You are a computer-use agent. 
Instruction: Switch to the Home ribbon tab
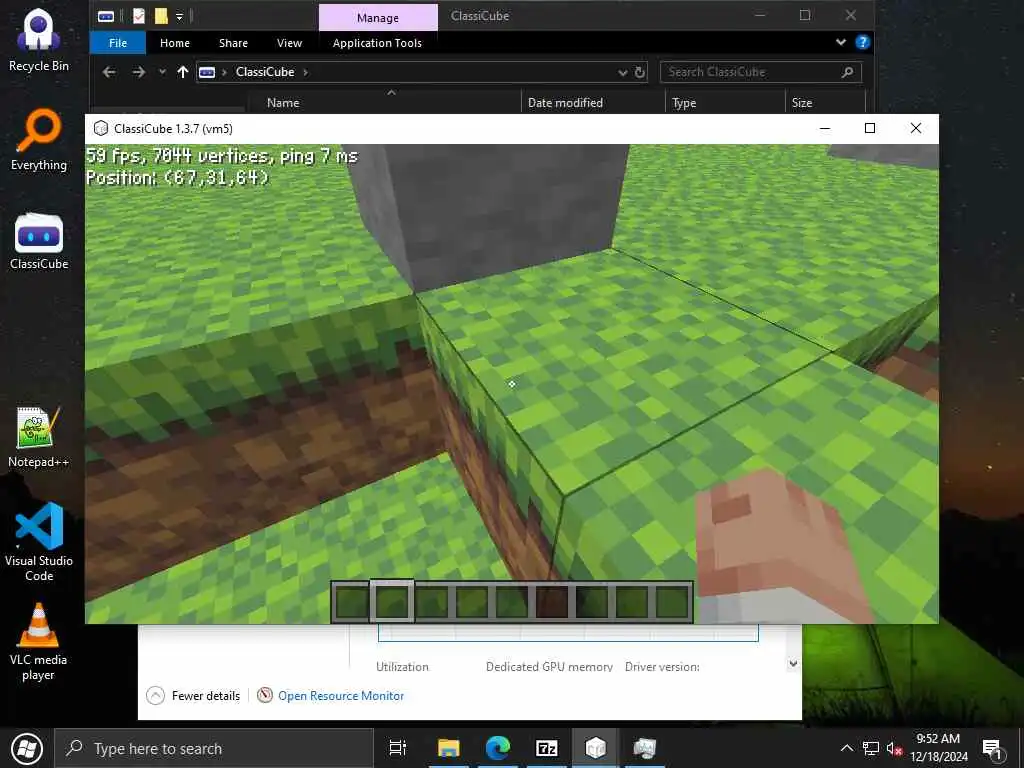(x=175, y=42)
